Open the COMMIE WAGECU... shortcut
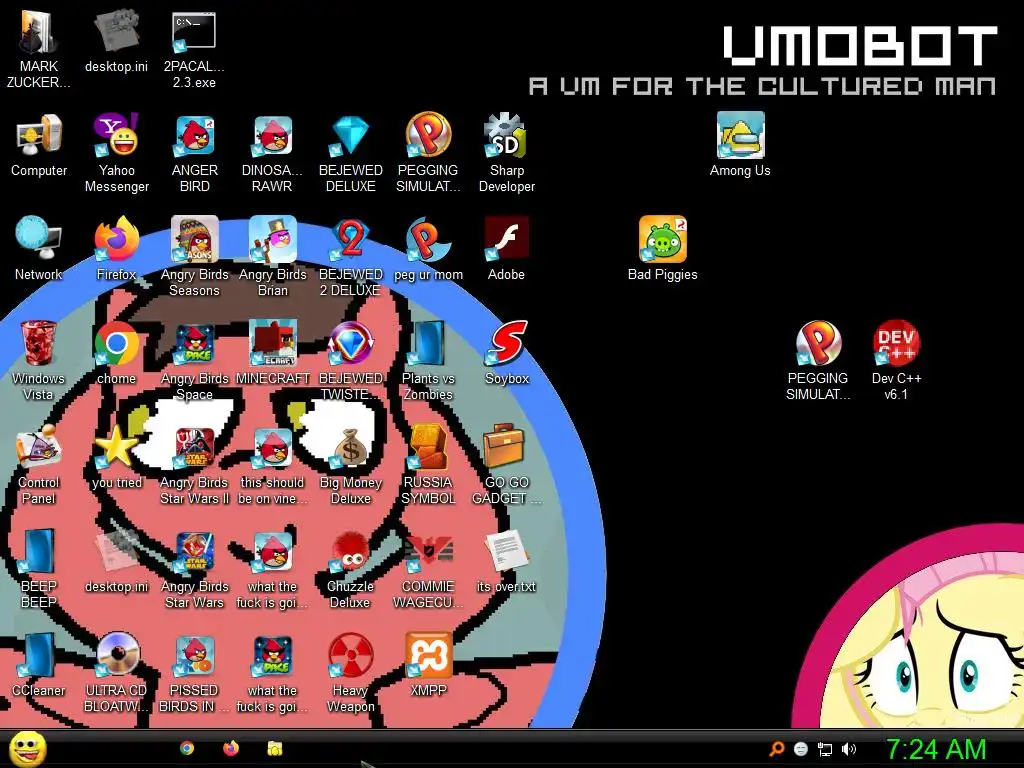Viewport: 1024px width, 768px height. (428, 551)
